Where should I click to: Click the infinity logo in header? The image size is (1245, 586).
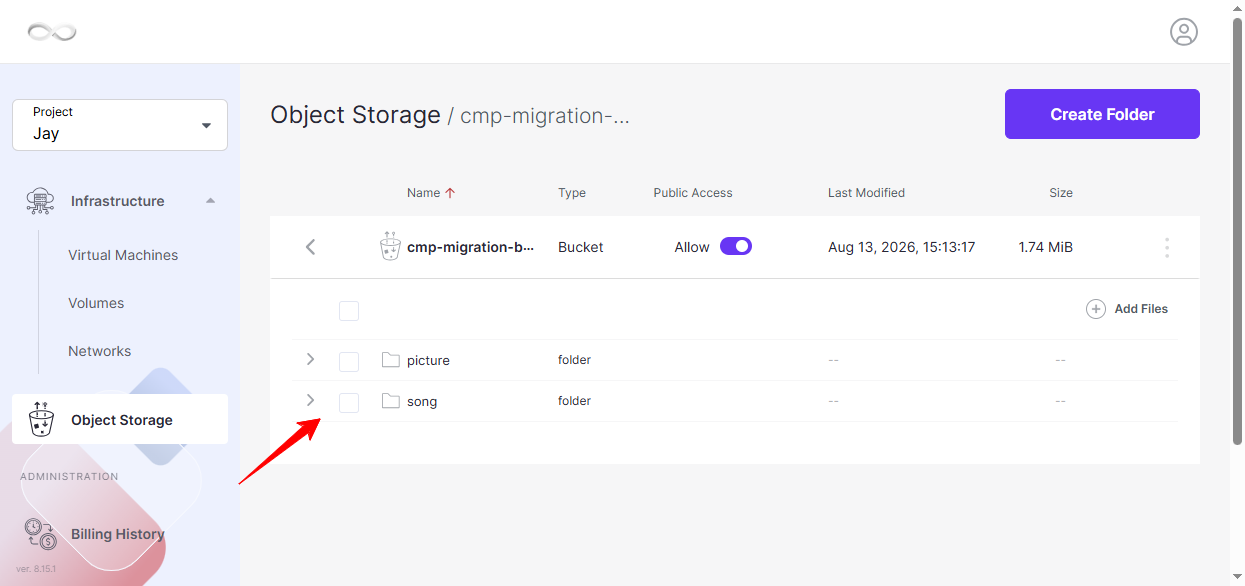click(x=52, y=32)
